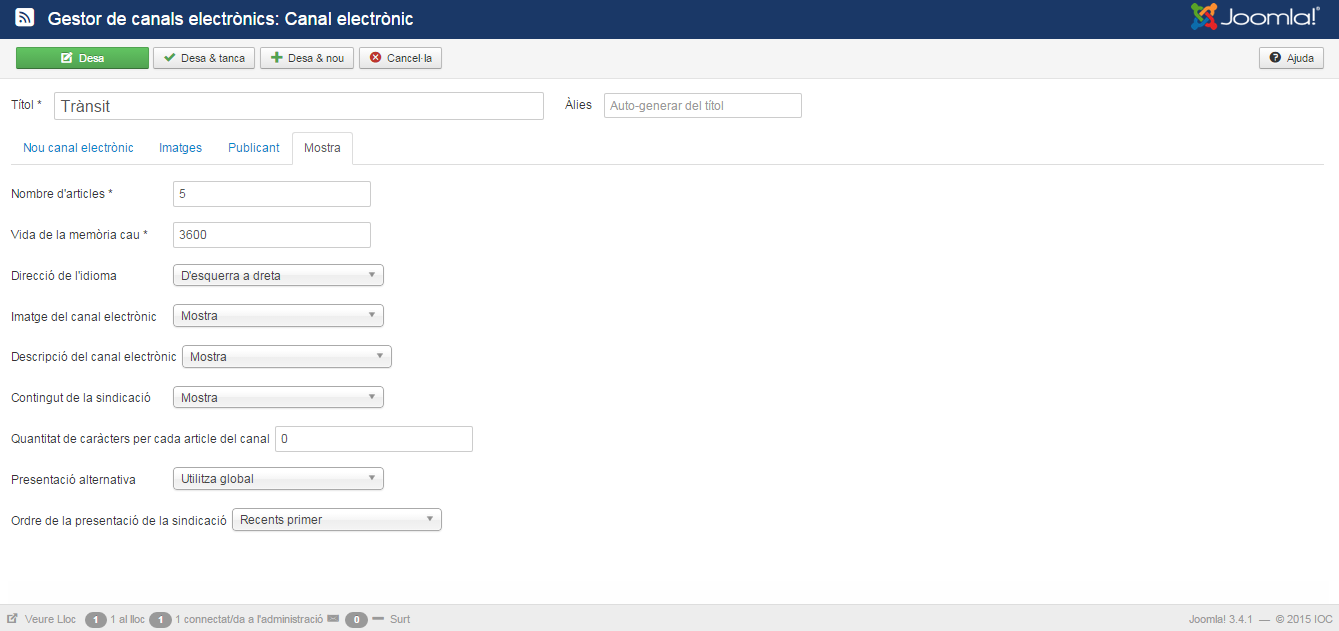
Task: Click the Joomla! logo
Action: pos(1255,18)
